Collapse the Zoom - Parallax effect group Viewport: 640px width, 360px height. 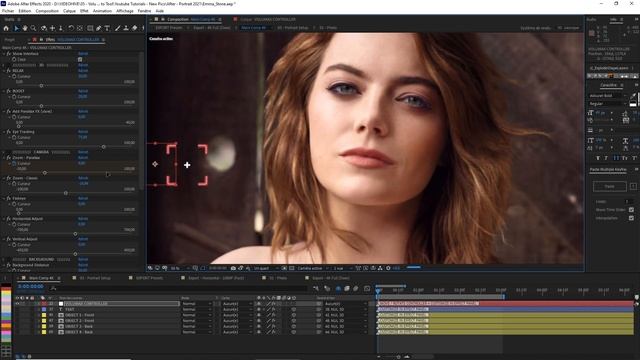[x=4, y=158]
